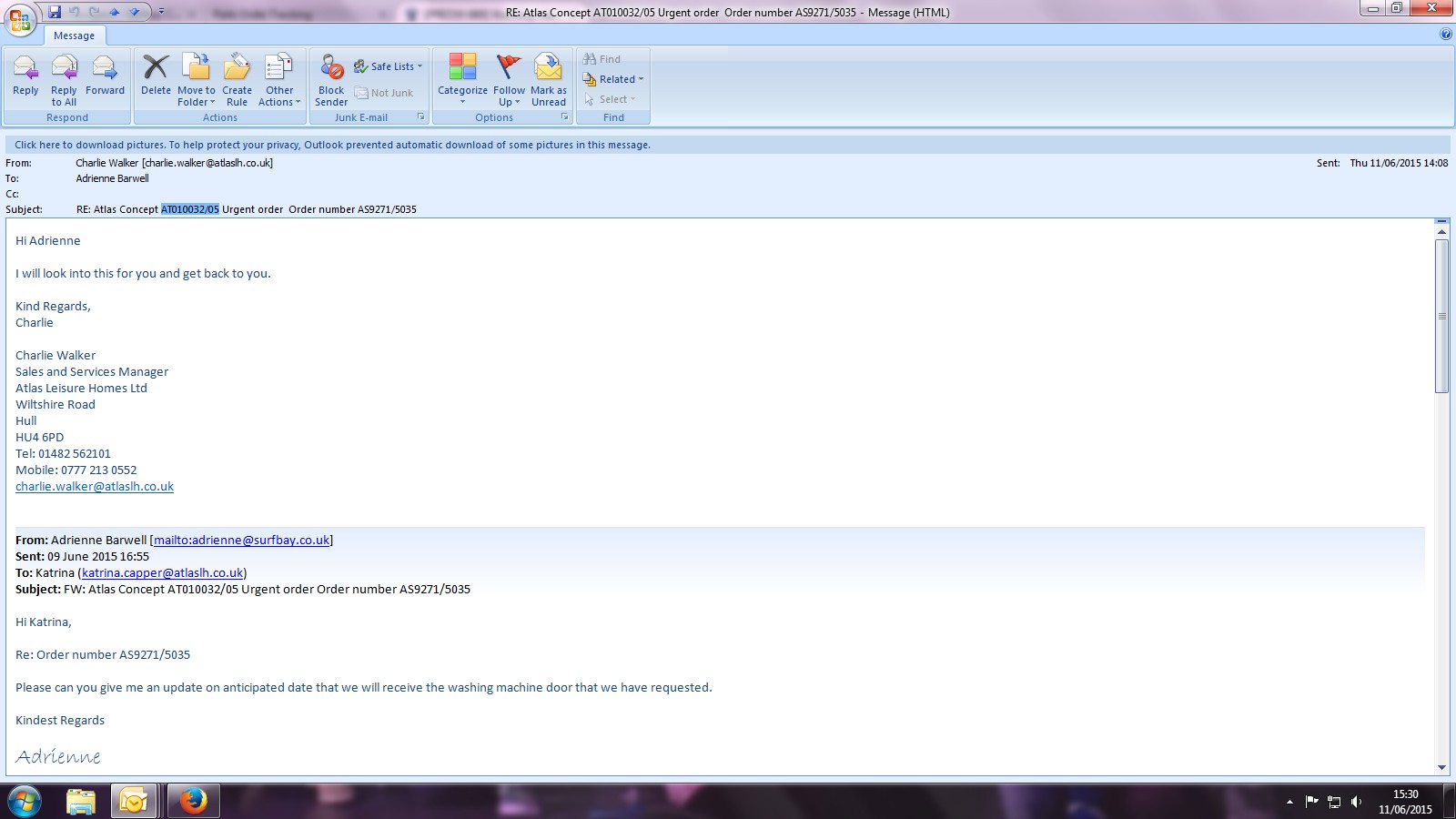Image resolution: width=1456 pixels, height=819 pixels.
Task: Click the download pictures information bar
Action: point(332,145)
